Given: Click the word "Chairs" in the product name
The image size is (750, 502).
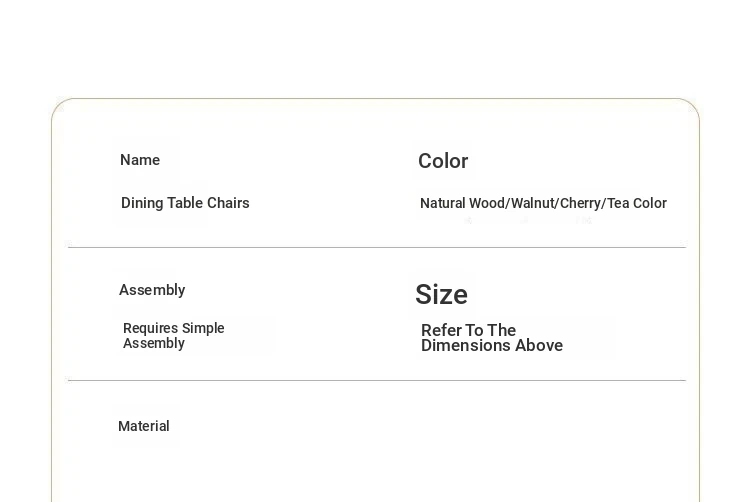Looking at the screenshot, I should pyautogui.click(x=227, y=203).
